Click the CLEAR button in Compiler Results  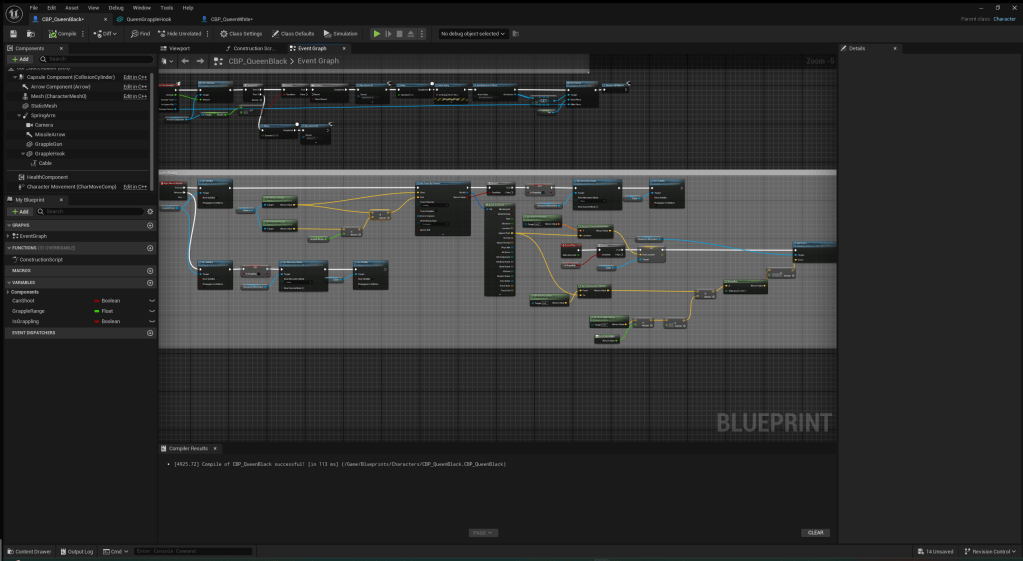click(x=815, y=532)
